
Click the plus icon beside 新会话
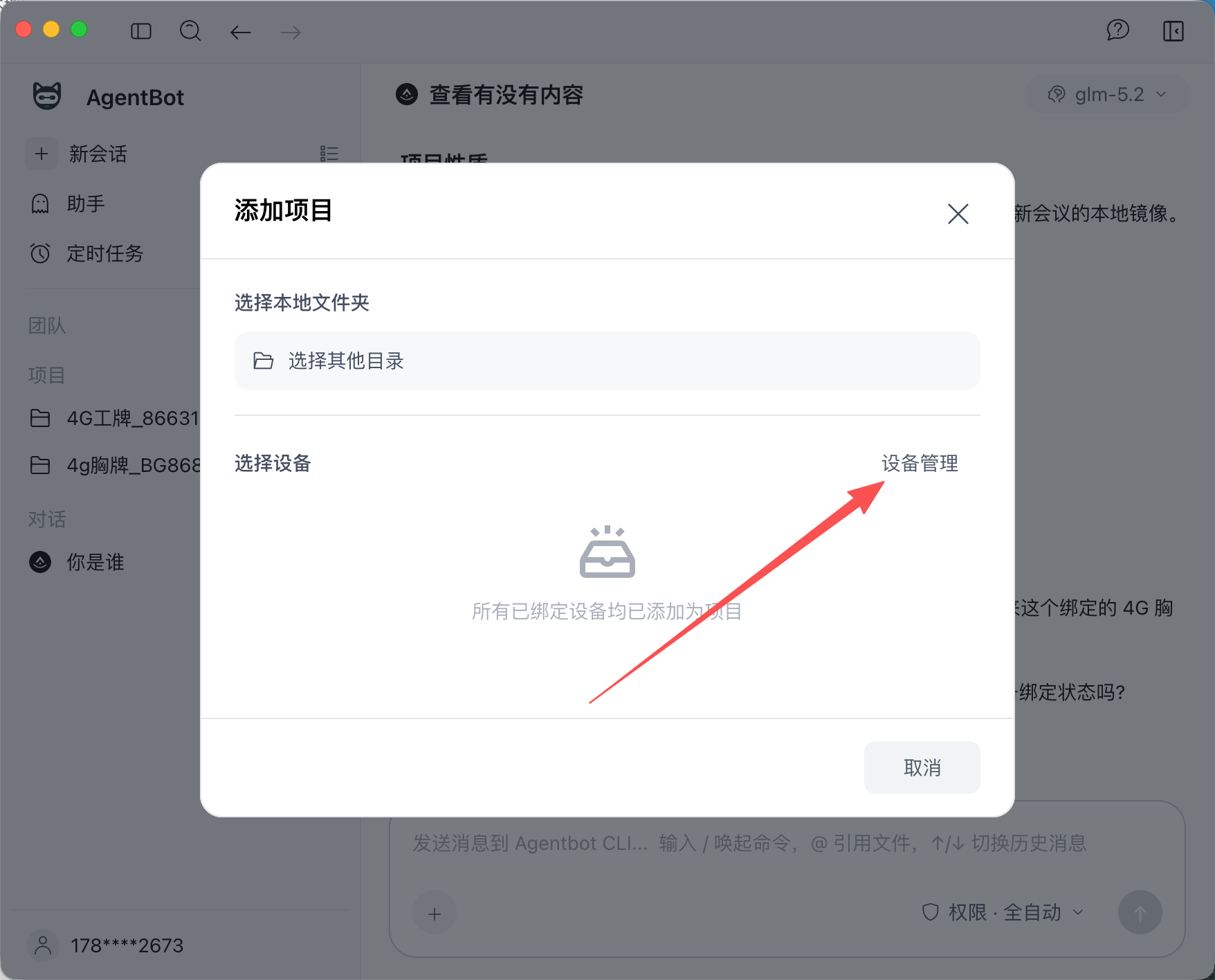coord(42,154)
